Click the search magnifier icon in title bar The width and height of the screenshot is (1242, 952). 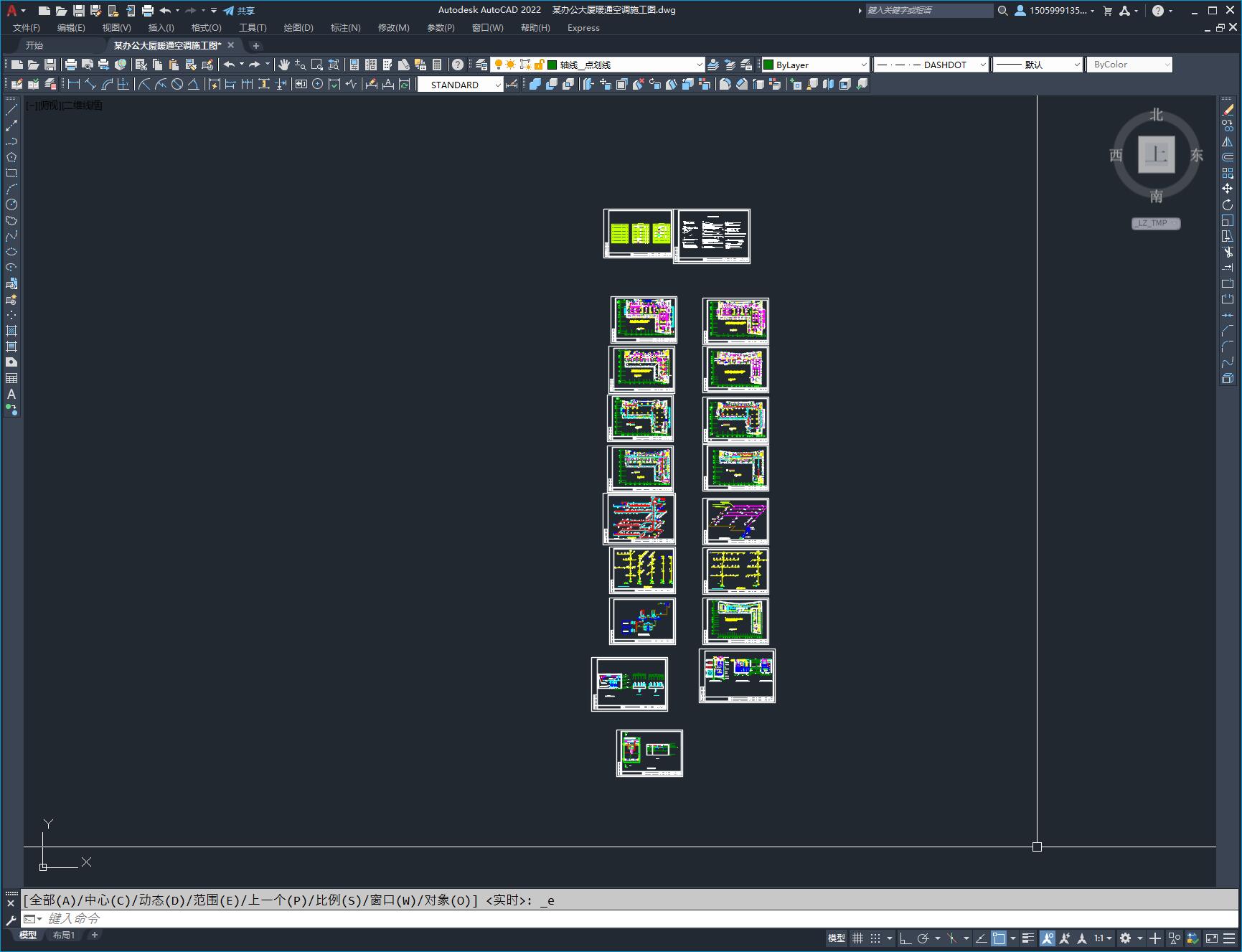(x=1003, y=11)
